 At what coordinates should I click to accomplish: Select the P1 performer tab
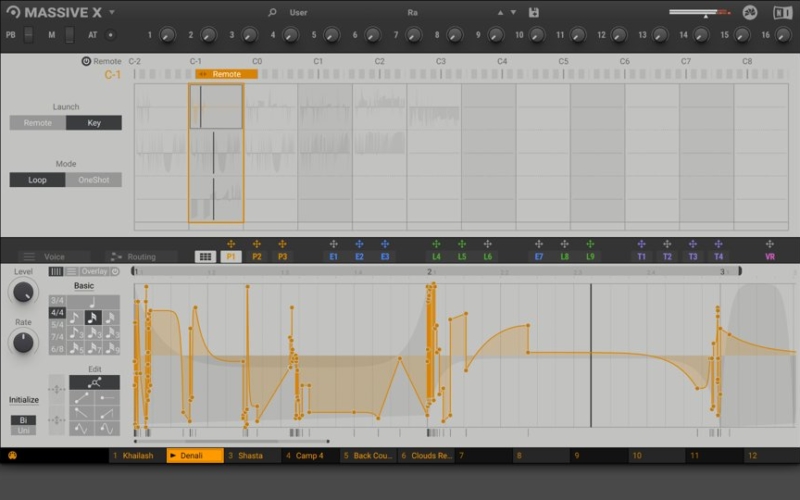tap(231, 257)
